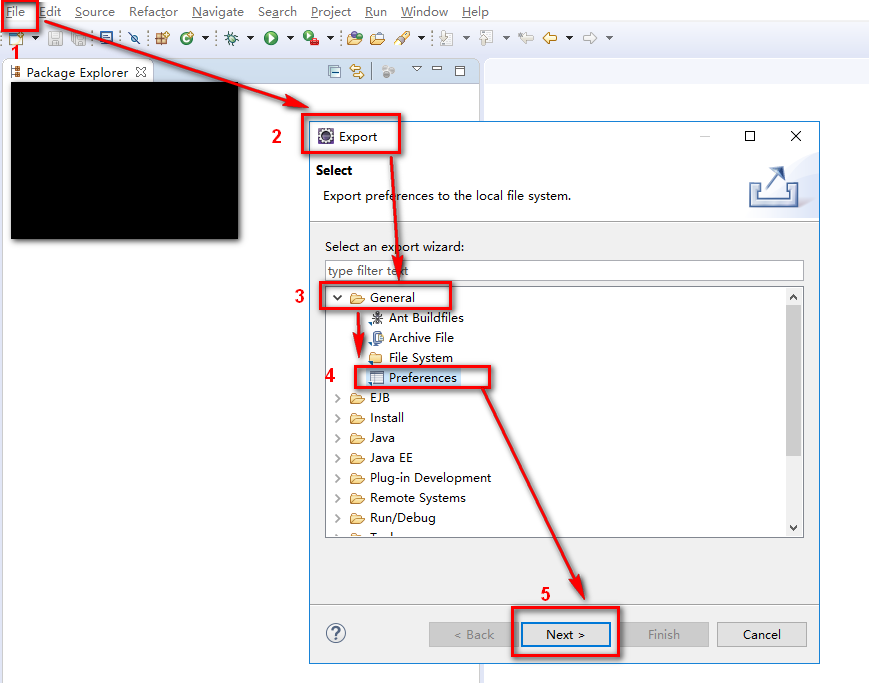Open the New Java Class dropdown arrow

[205, 38]
